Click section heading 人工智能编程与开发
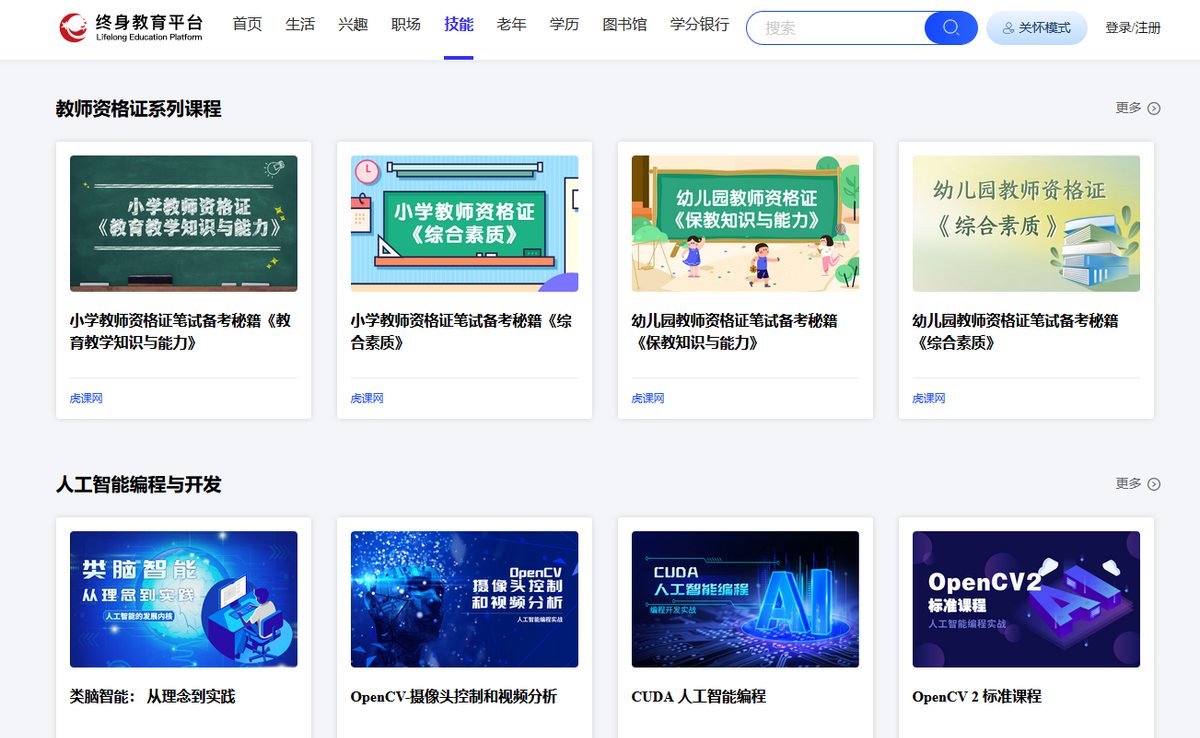Viewport: 1200px width, 738px height. tap(139, 485)
